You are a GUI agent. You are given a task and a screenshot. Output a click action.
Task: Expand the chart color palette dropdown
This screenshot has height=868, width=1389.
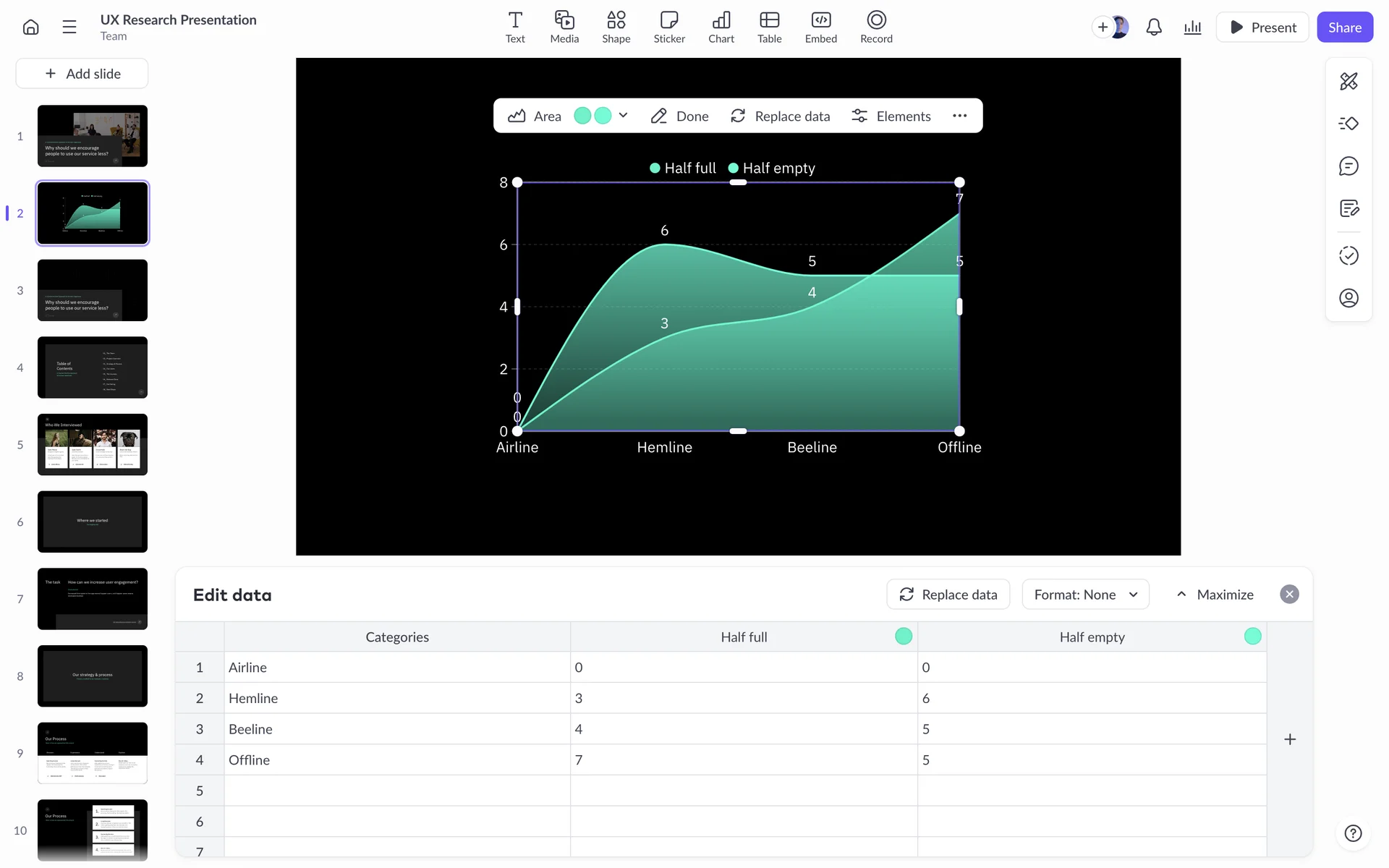pyautogui.click(x=623, y=116)
